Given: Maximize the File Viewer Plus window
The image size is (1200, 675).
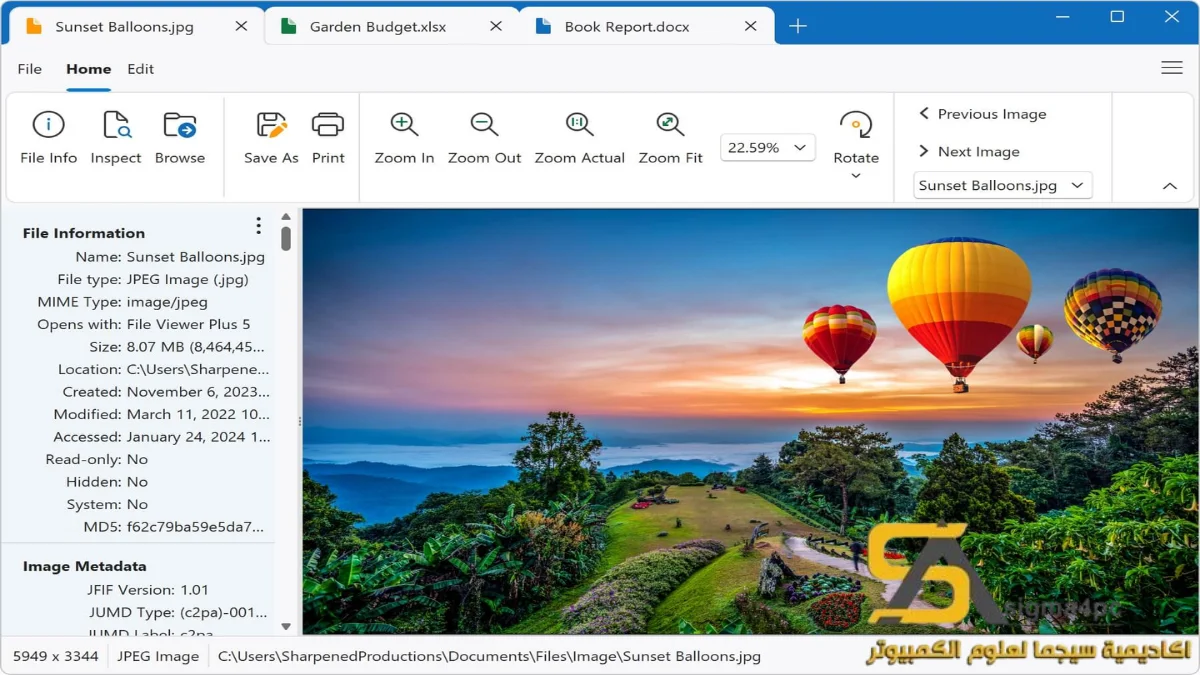Looking at the screenshot, I should coord(1117,16).
